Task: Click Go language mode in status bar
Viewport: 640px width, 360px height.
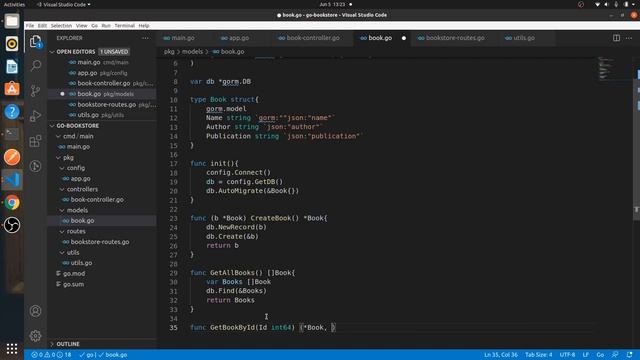Action: click(600, 355)
